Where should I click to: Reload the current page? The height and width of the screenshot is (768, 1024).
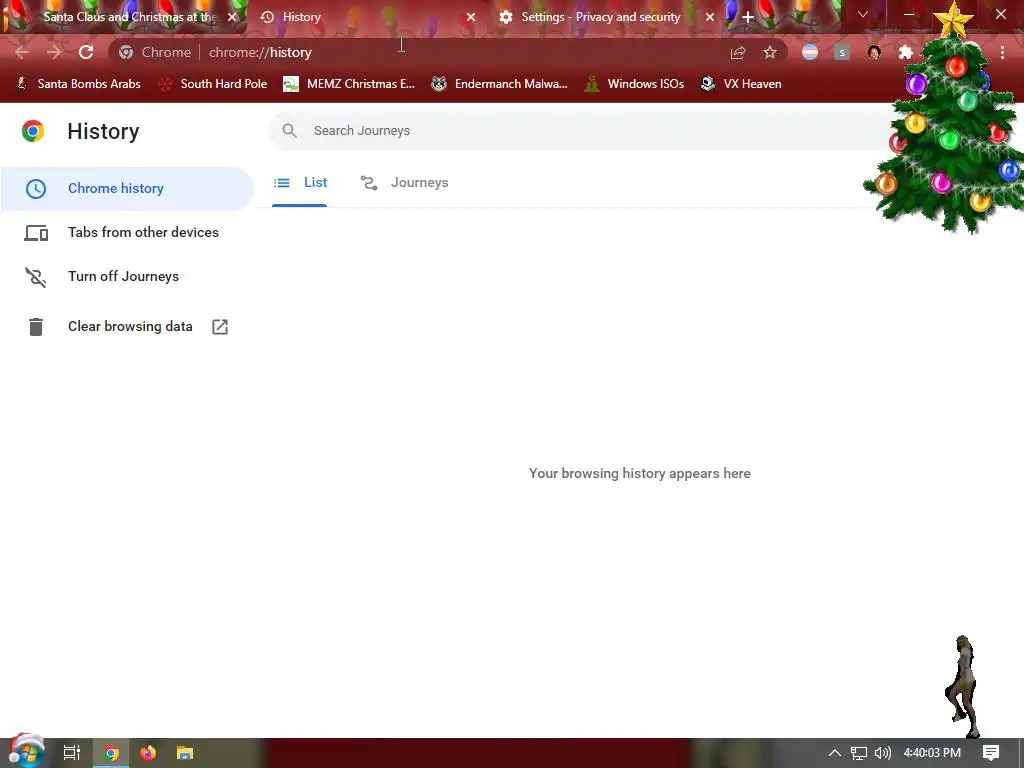coord(86,52)
